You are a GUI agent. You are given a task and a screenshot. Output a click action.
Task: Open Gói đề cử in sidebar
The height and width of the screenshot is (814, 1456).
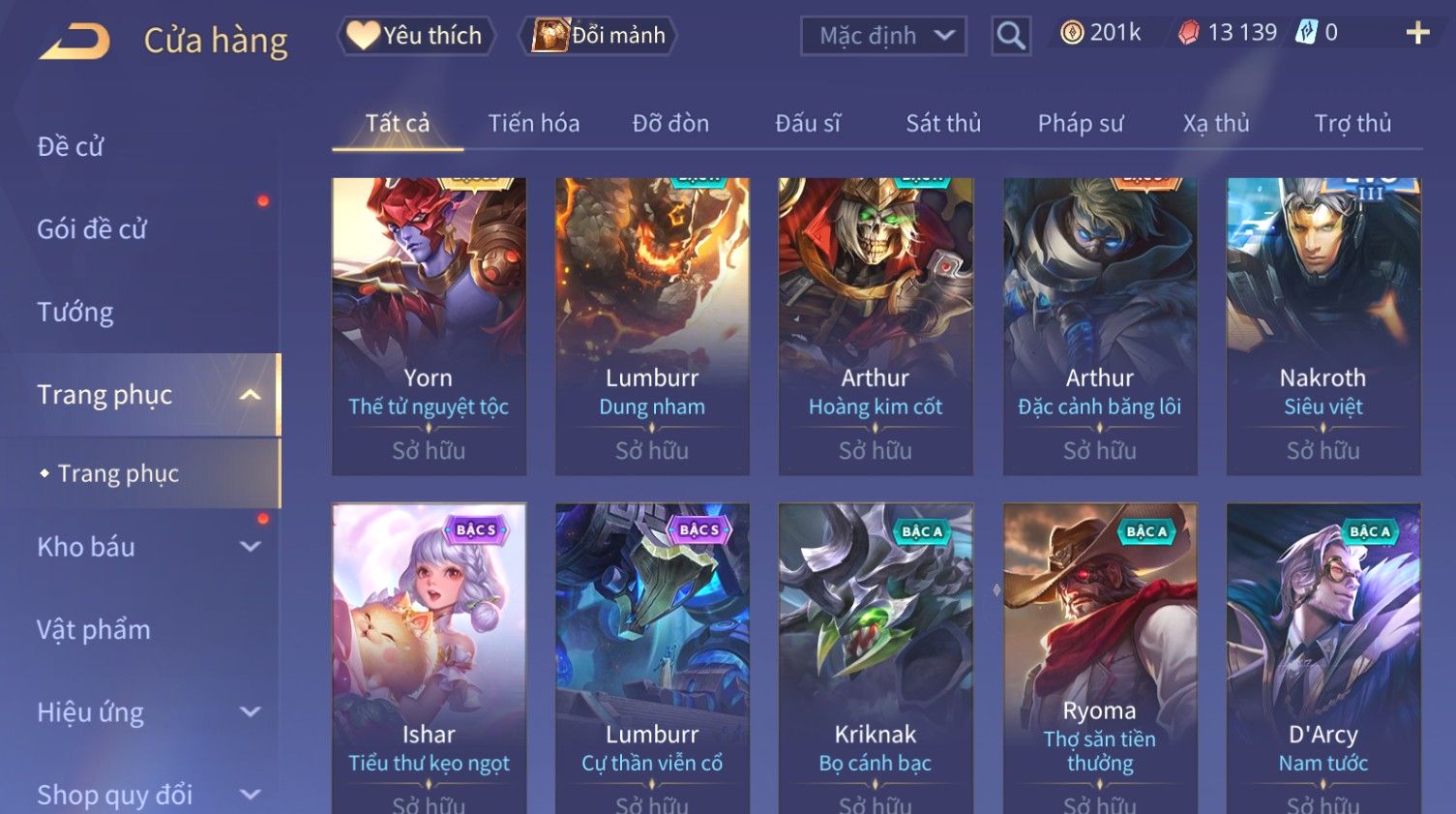(92, 229)
